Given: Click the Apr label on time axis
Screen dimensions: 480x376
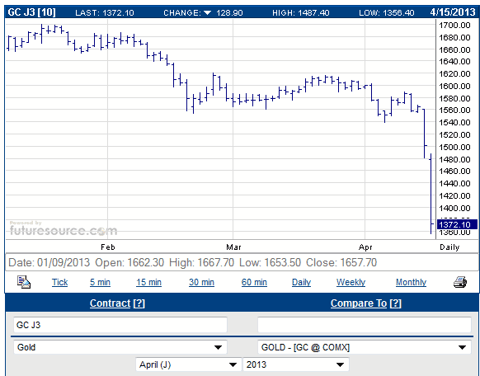Looking at the screenshot, I should 365,247.
